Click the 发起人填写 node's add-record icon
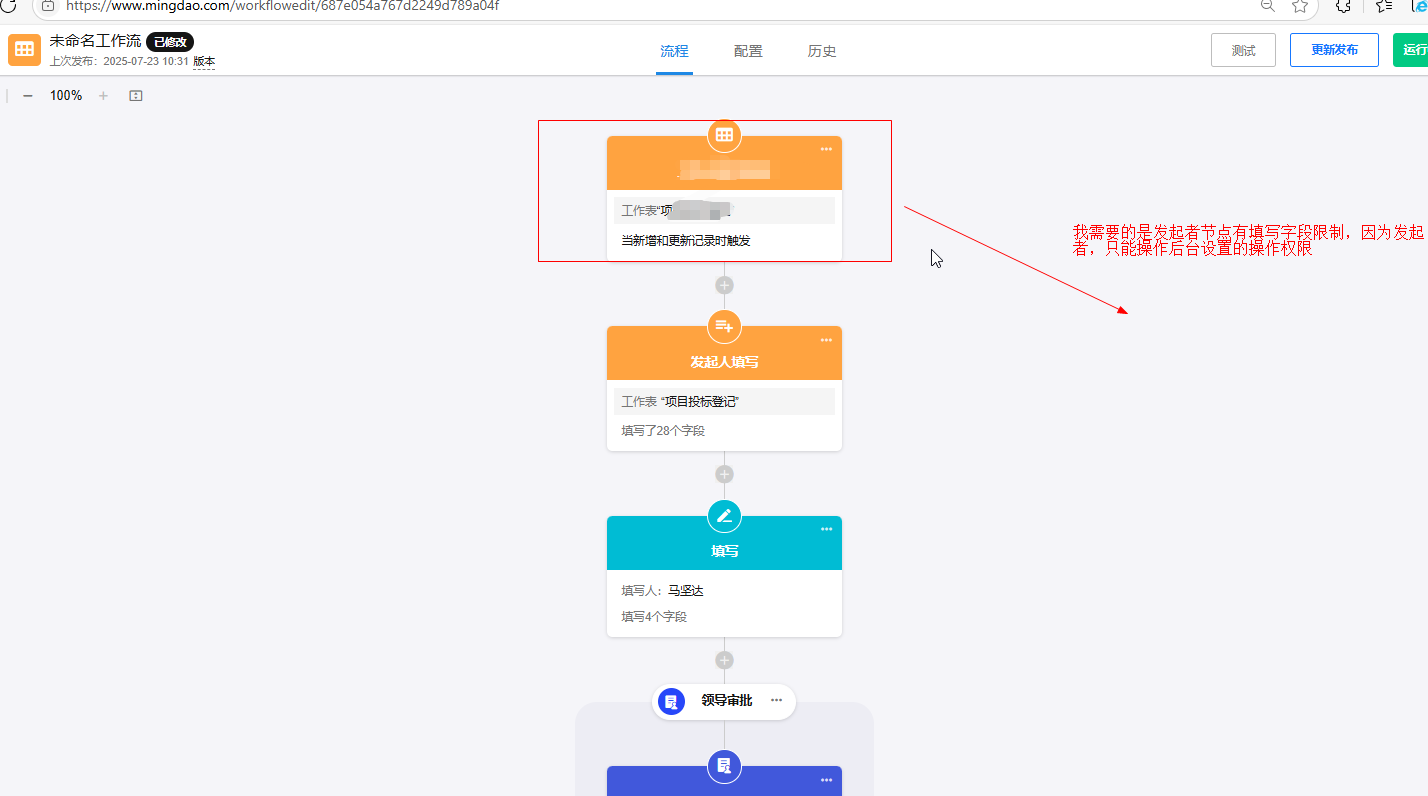 [x=724, y=325]
